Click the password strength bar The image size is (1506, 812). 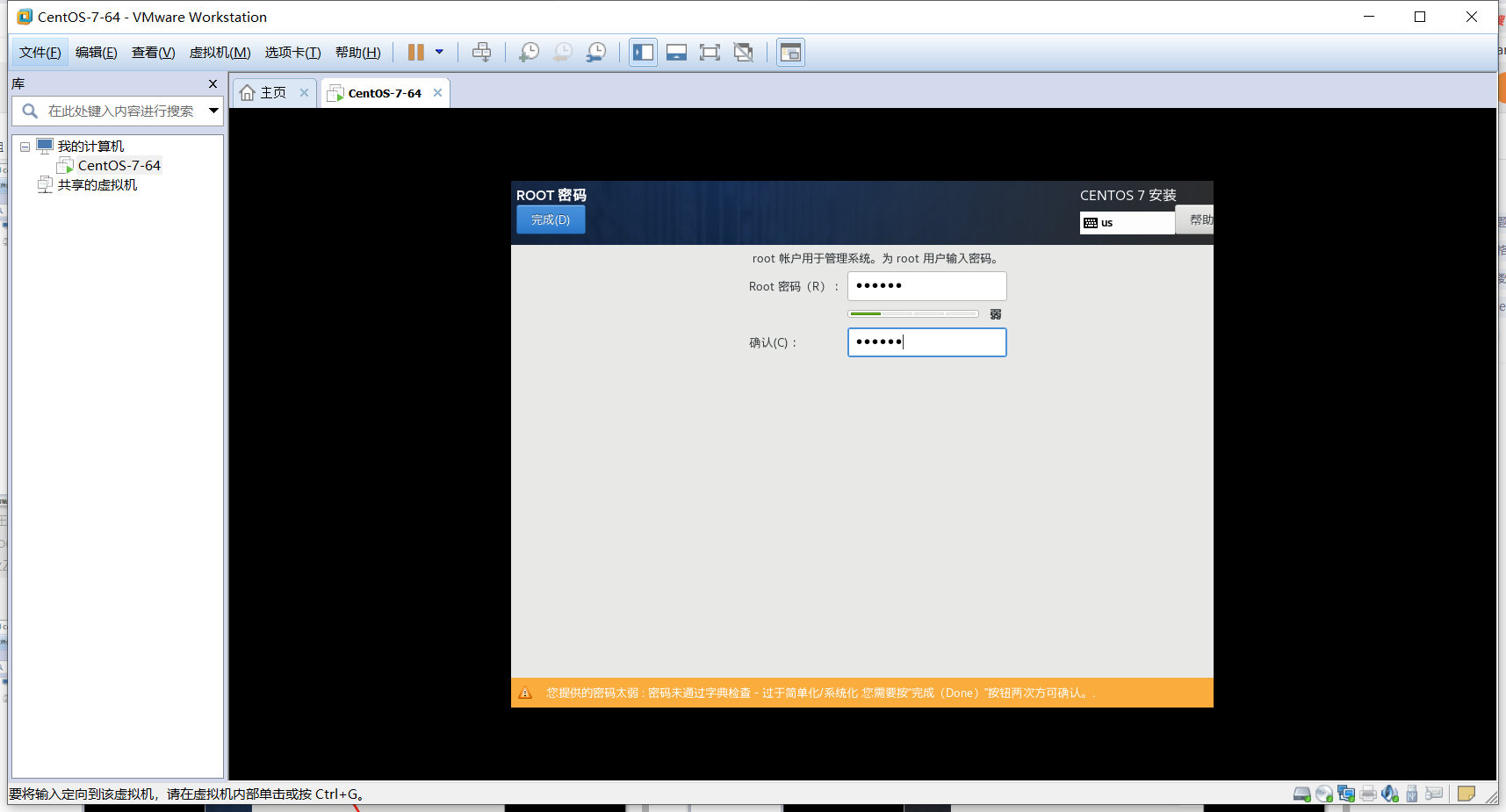tap(913, 314)
